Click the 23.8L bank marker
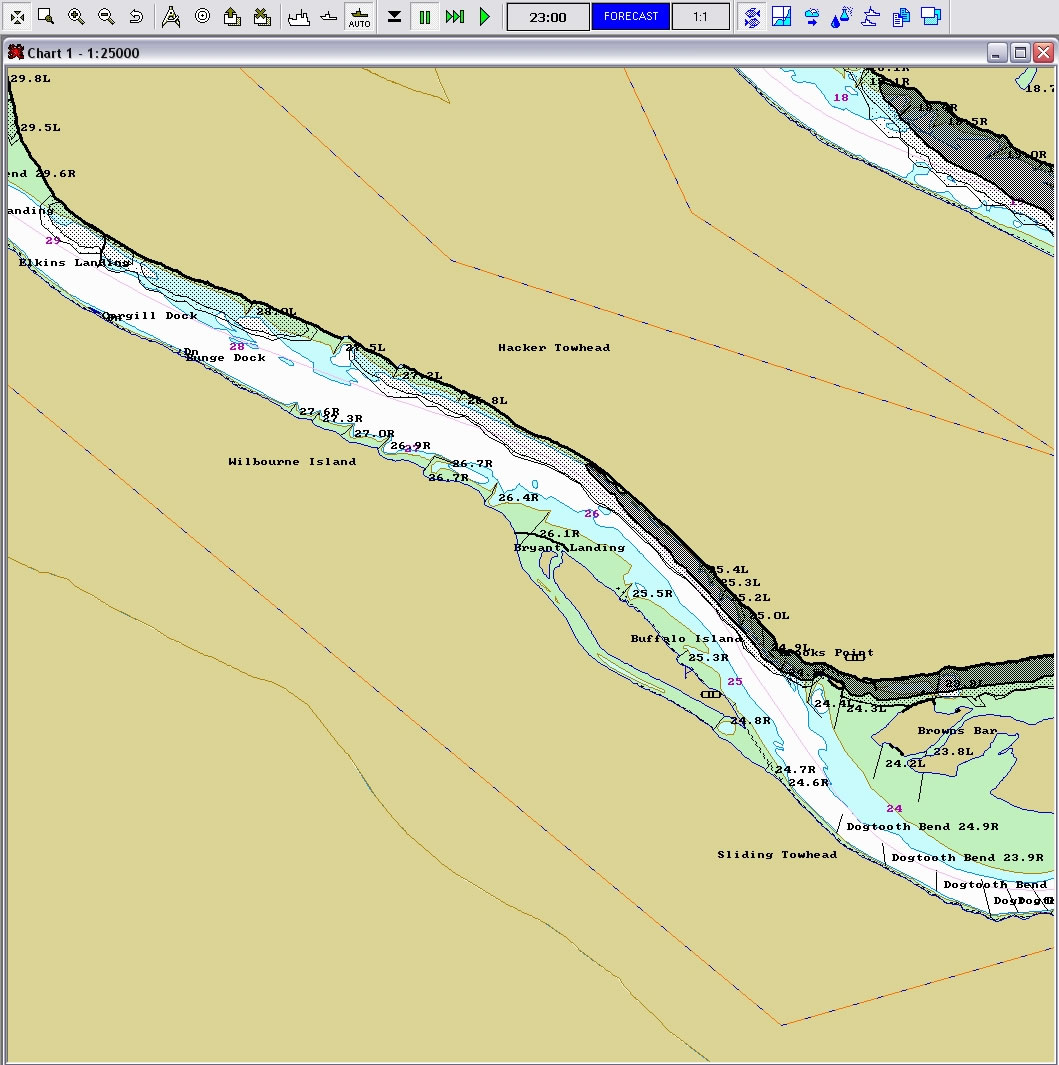The image size is (1059, 1065). [x=953, y=752]
